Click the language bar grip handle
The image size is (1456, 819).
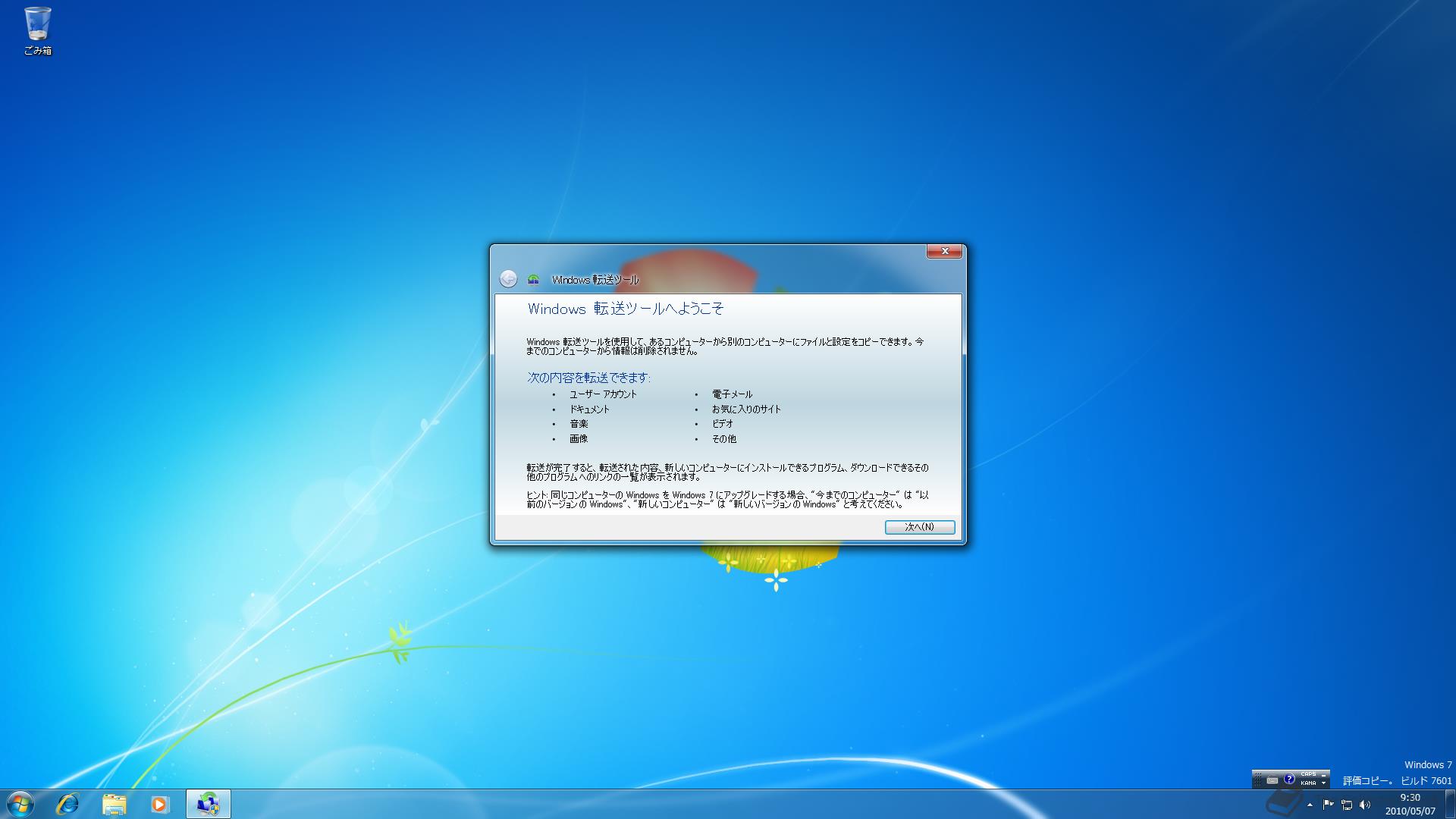coord(1258,780)
